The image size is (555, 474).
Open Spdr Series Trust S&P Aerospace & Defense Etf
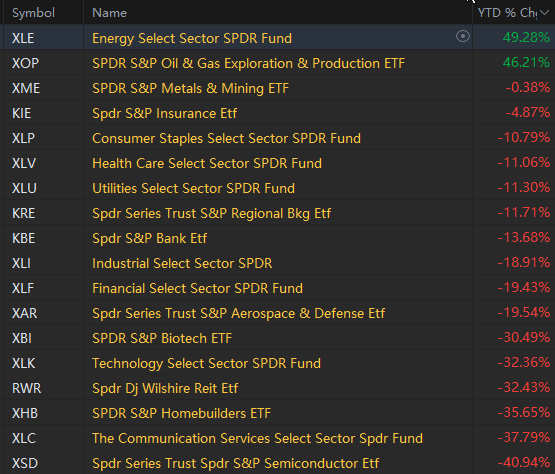click(x=239, y=314)
